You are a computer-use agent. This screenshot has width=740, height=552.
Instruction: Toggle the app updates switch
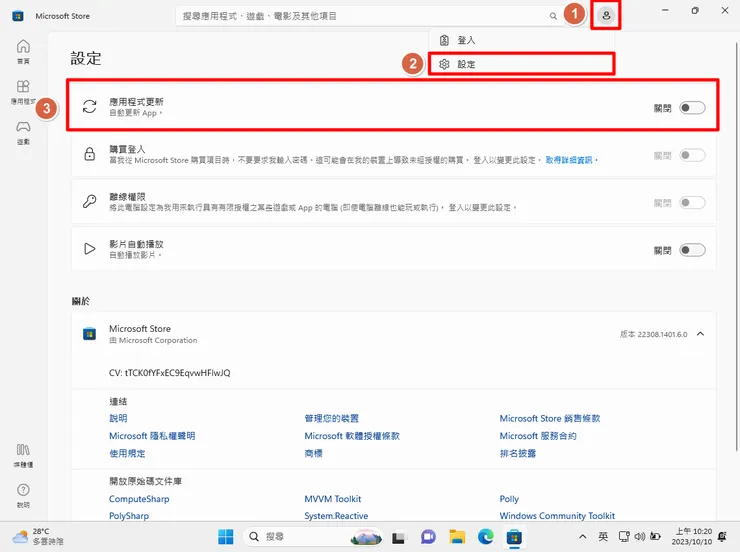tap(692, 108)
